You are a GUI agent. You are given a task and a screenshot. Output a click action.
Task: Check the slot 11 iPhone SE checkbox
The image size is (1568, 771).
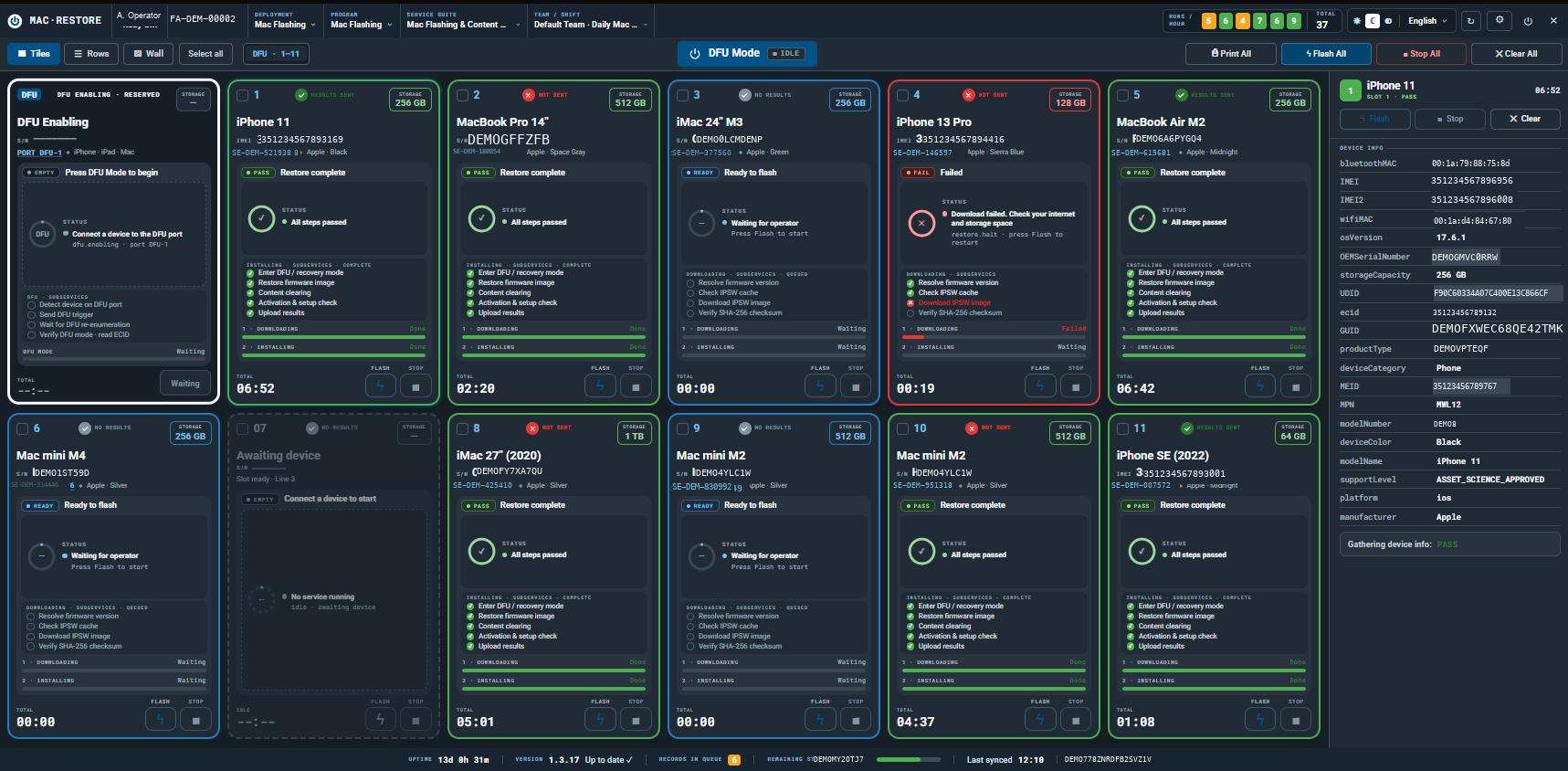click(x=1123, y=428)
